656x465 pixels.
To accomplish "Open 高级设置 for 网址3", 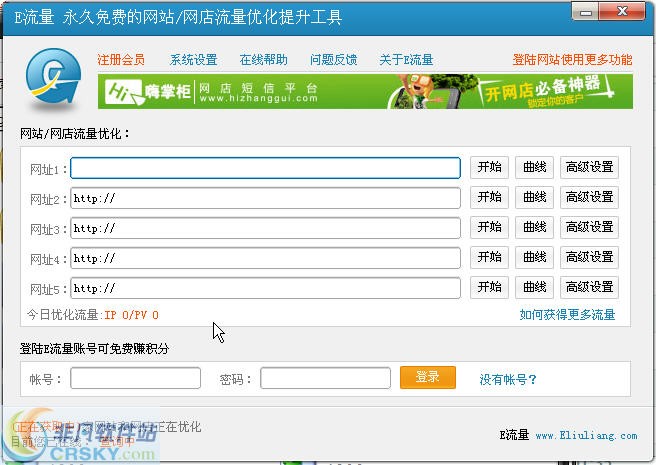I will point(589,227).
